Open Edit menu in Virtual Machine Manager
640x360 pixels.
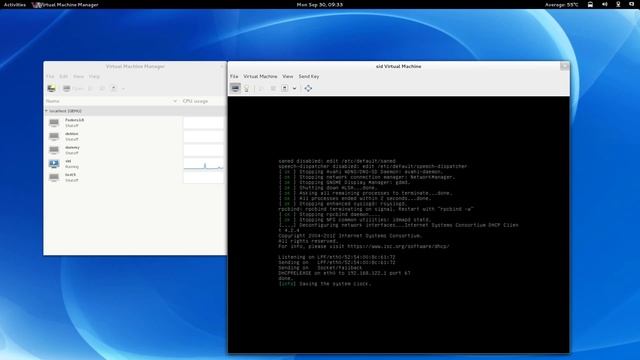pos(64,76)
